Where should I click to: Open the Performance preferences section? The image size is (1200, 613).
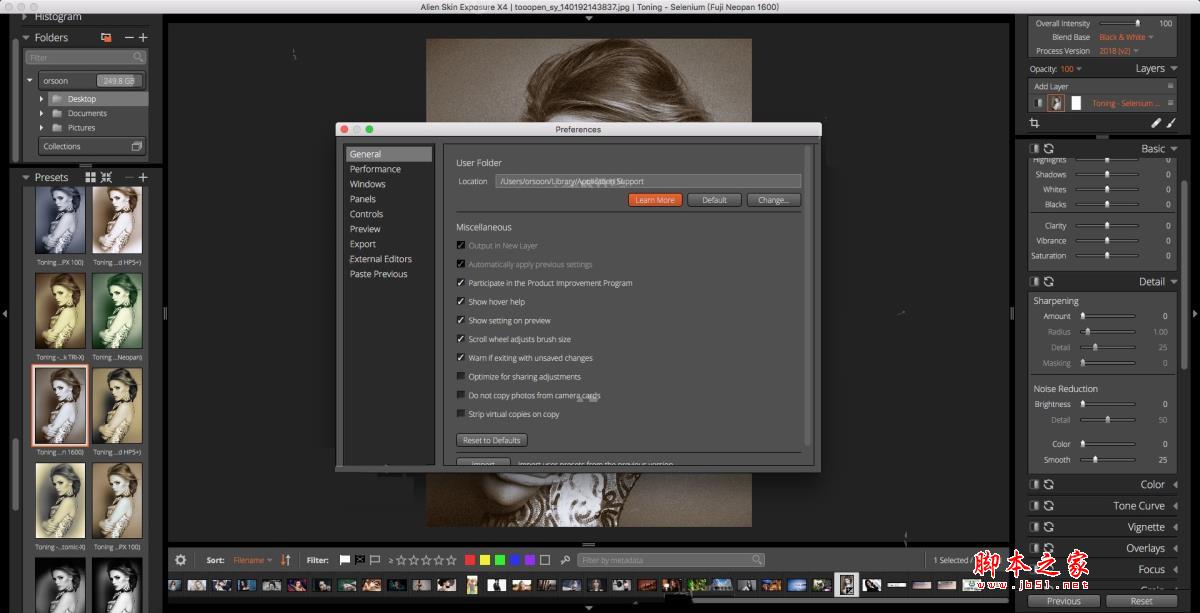(375, 169)
